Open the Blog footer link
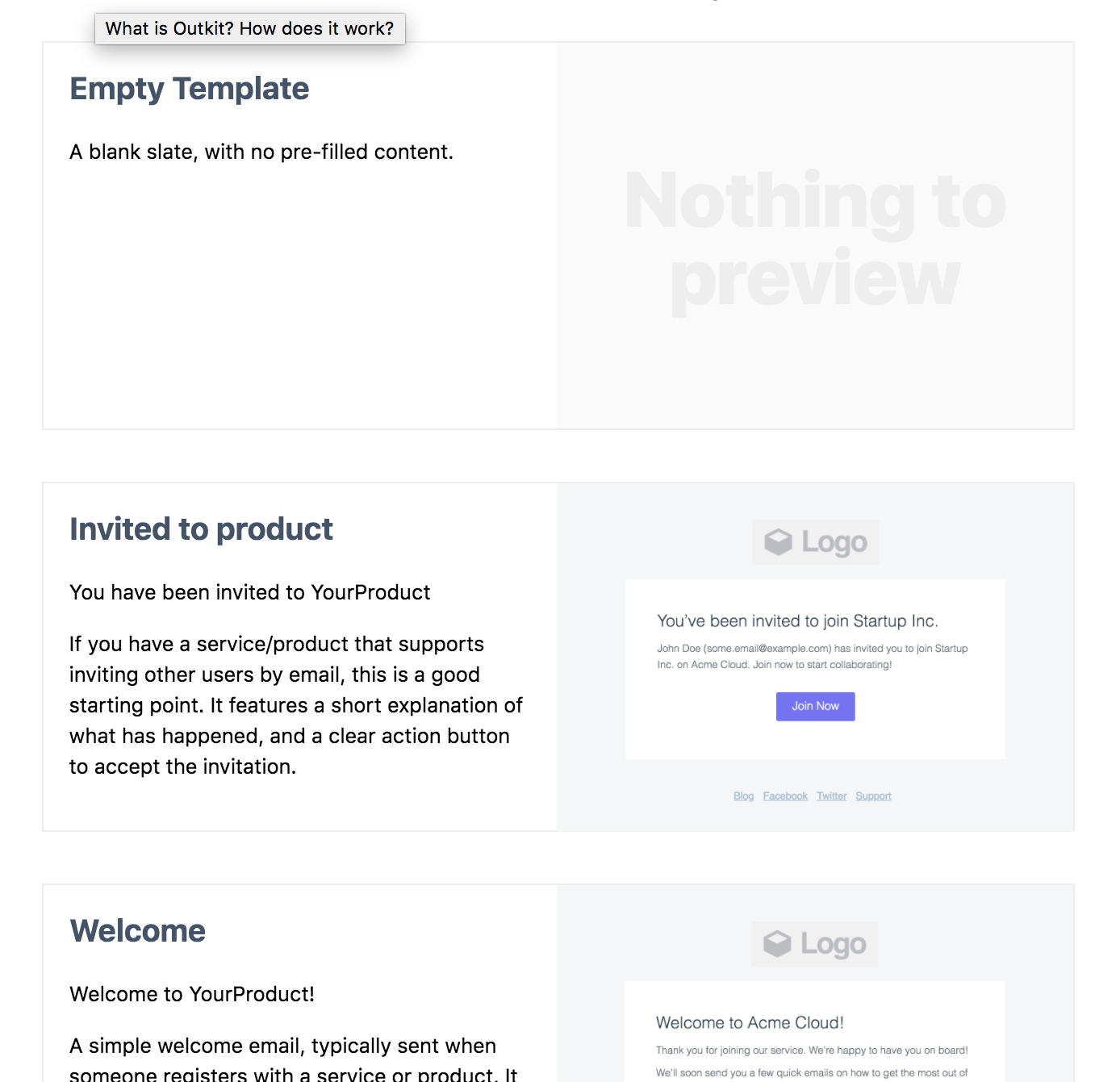The image size is (1120, 1082). pyautogui.click(x=743, y=796)
